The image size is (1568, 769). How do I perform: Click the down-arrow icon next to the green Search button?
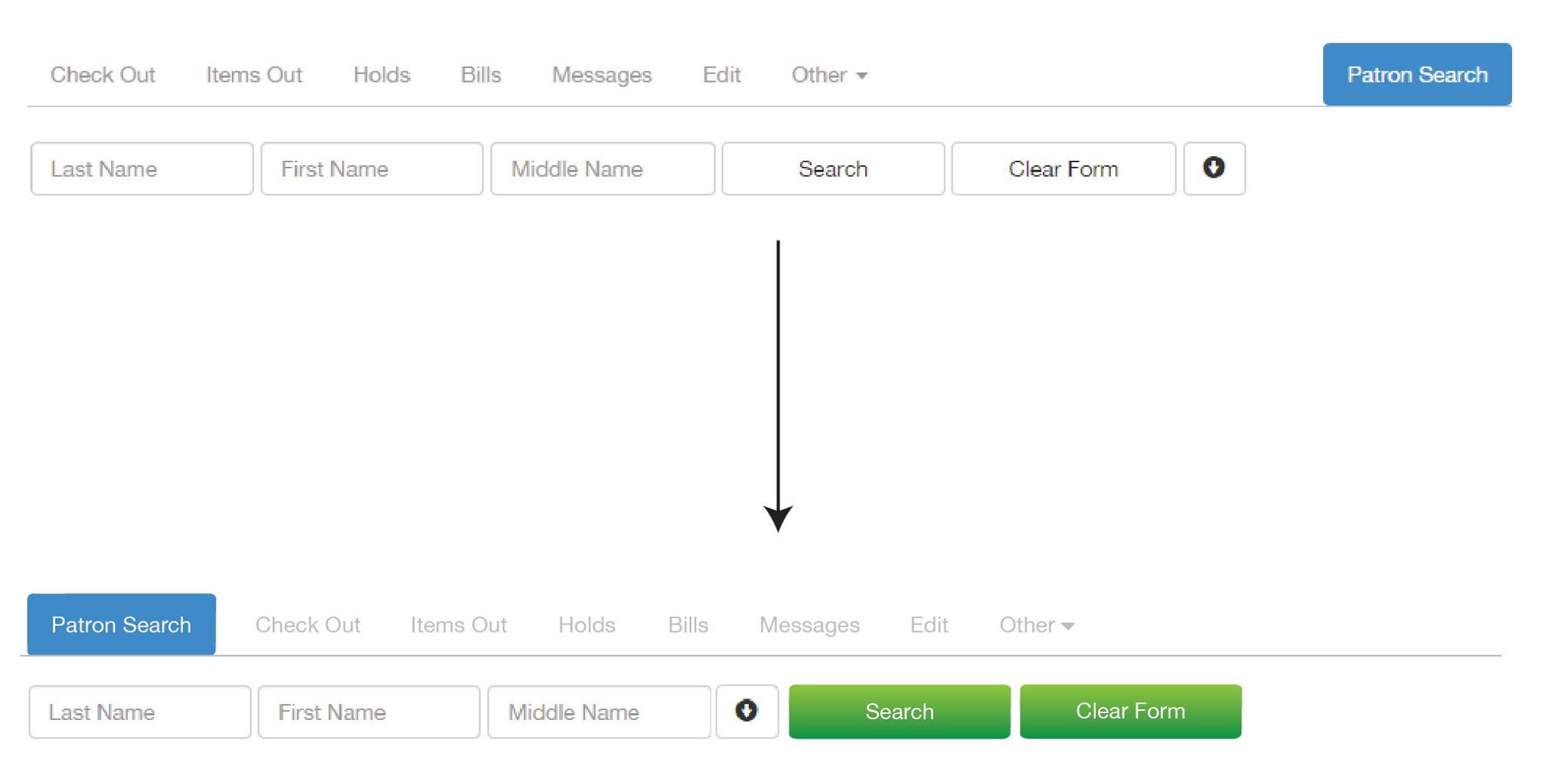coord(746,712)
